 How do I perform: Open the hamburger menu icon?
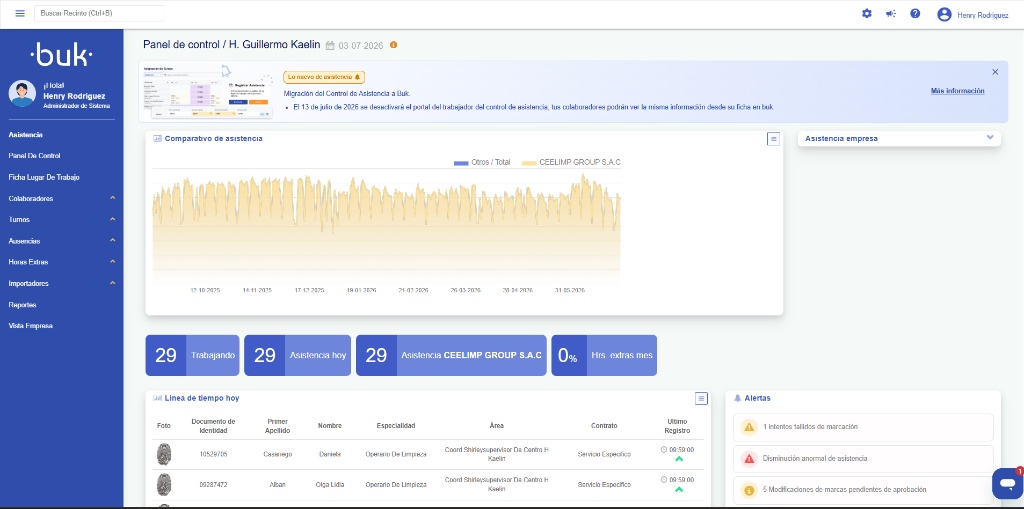click(20, 13)
